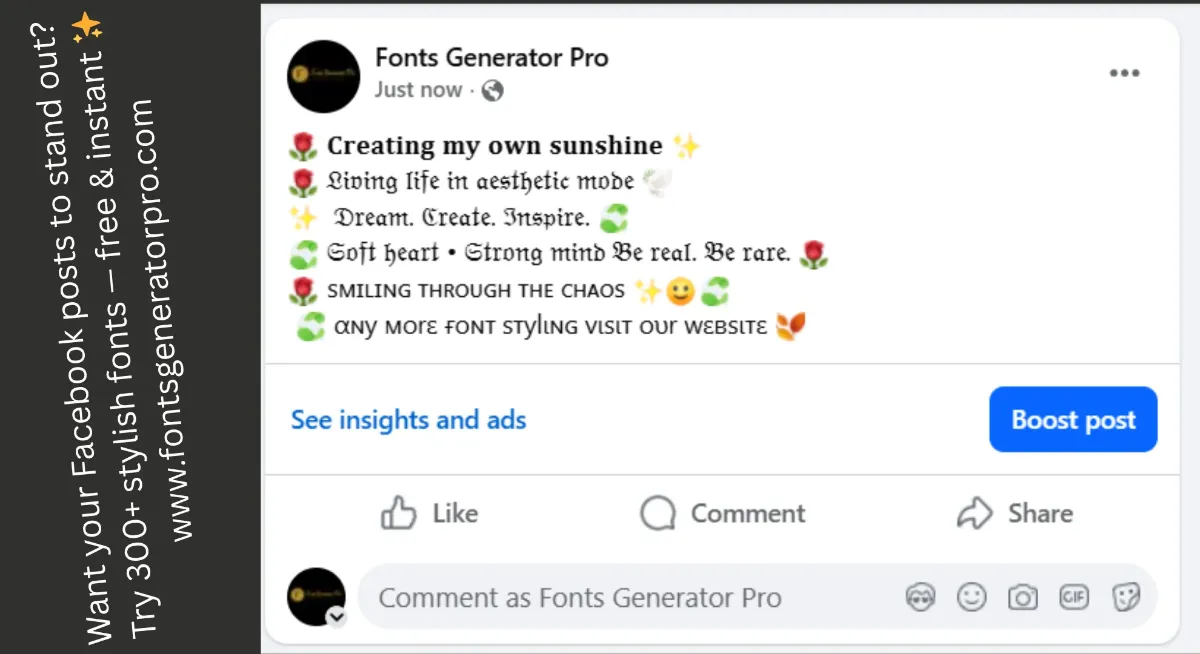Click the thumbs-up Like icon
The height and width of the screenshot is (654, 1200).
[x=399, y=513]
